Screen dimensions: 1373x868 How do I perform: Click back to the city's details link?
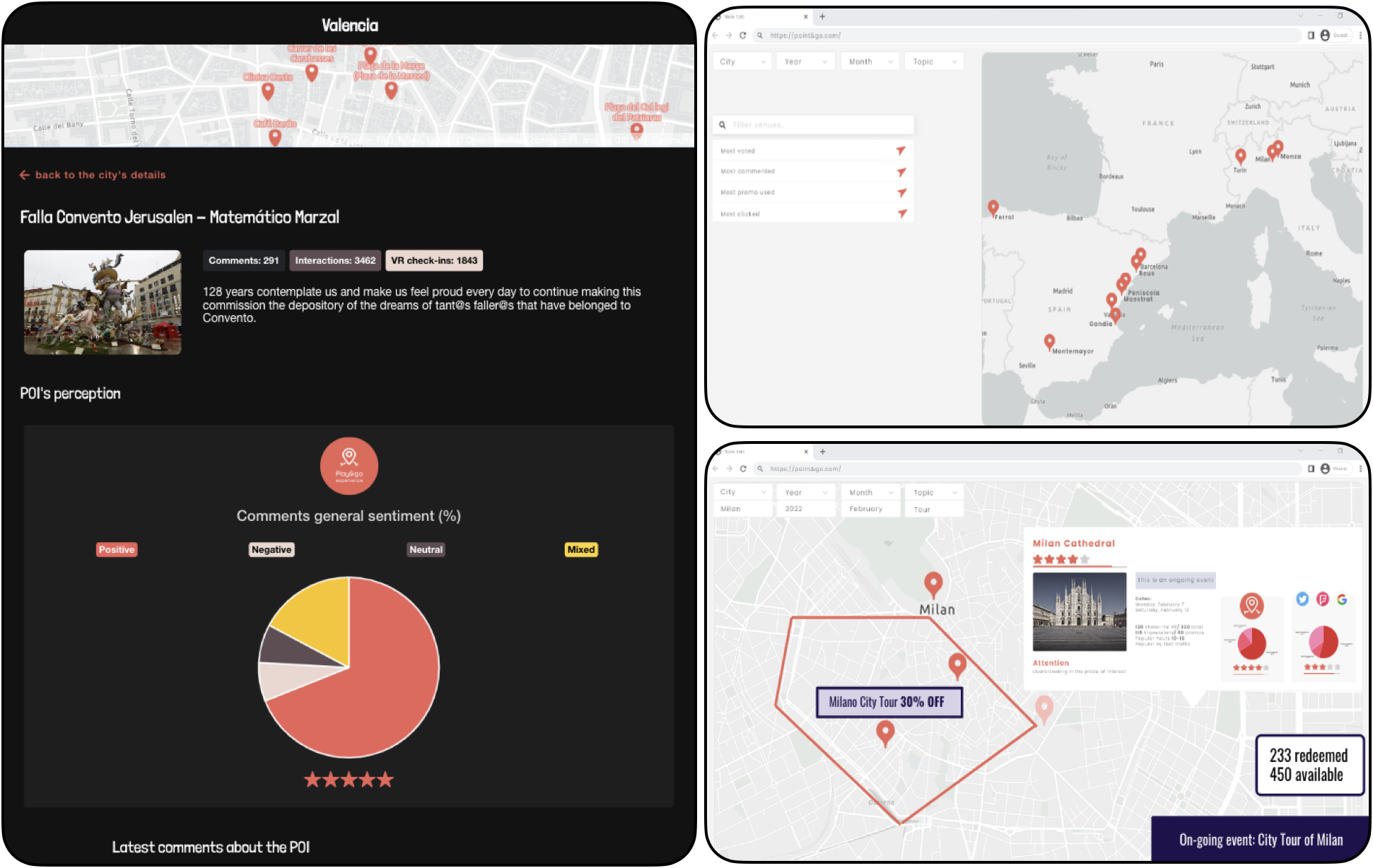(93, 175)
